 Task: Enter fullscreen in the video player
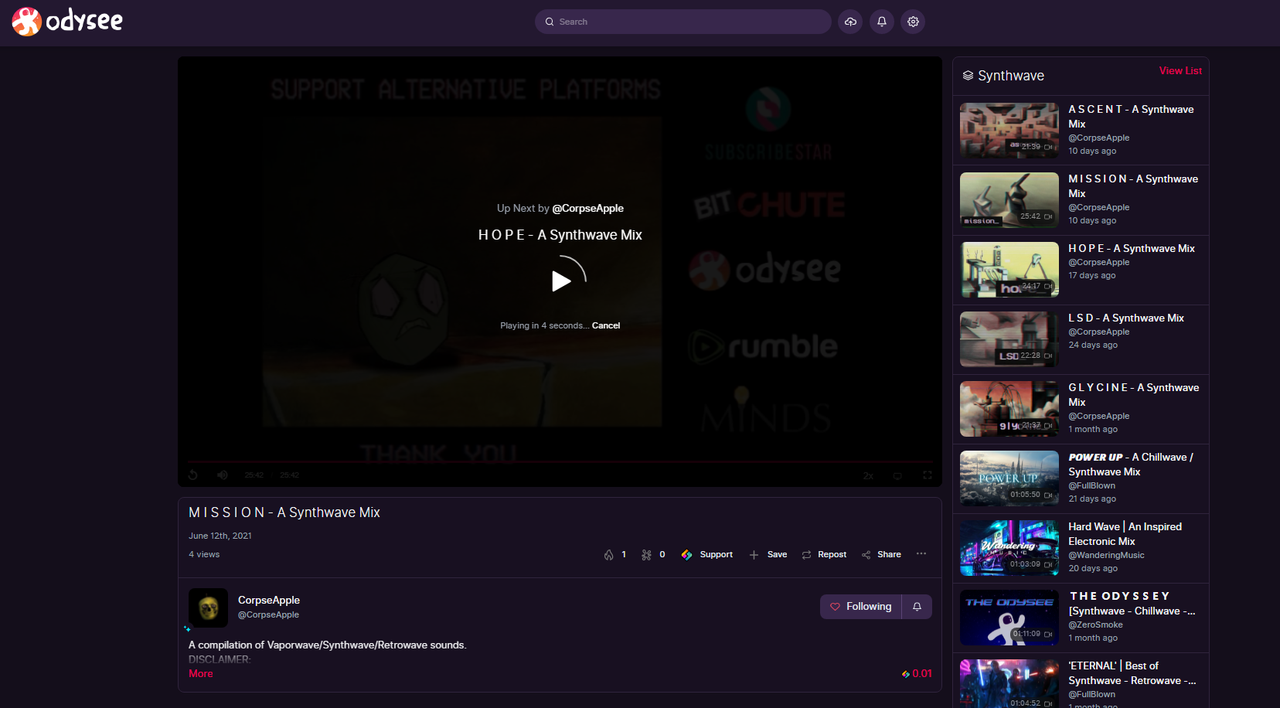927,476
